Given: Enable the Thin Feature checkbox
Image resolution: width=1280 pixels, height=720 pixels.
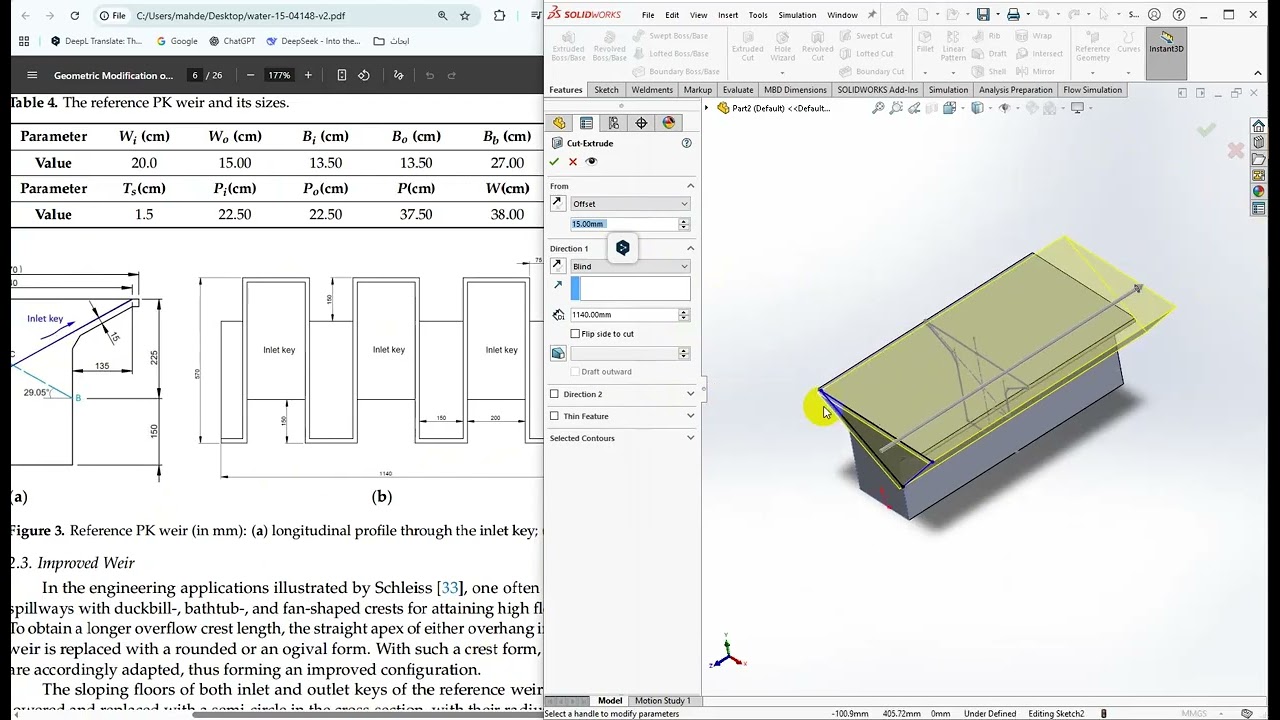Looking at the screenshot, I should (x=554, y=416).
